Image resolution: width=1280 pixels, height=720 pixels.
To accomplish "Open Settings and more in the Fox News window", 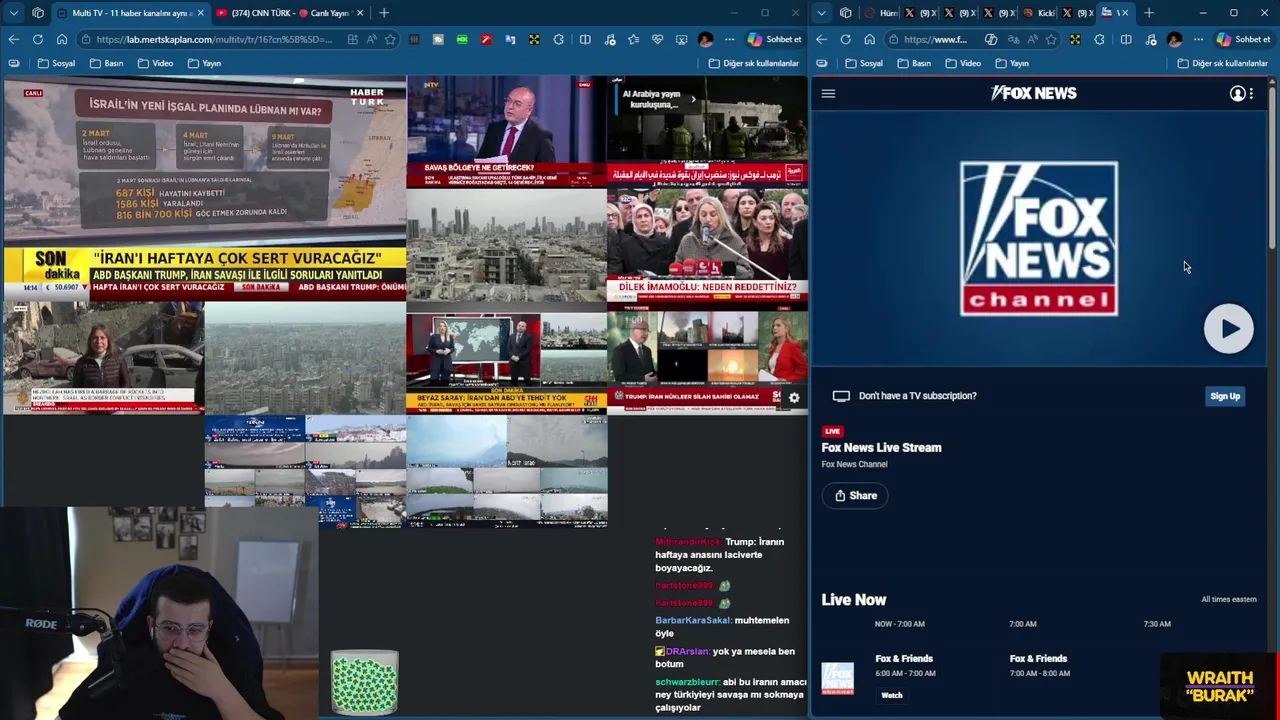I will (1198, 39).
